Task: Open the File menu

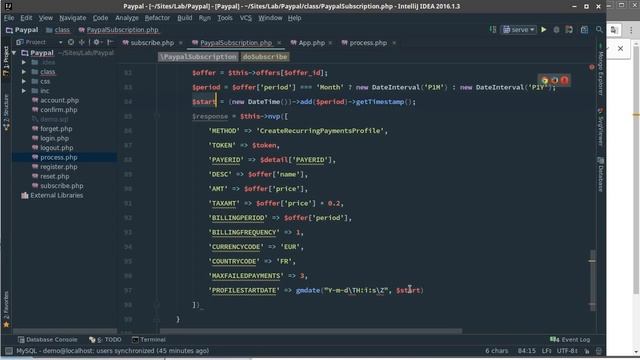Action: (x=9, y=18)
